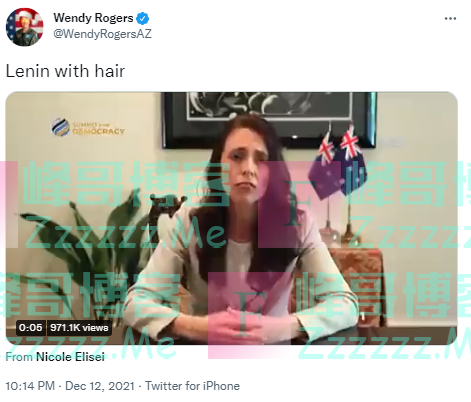
Task: Click the speaker's face in the video
Action: [x=246, y=163]
